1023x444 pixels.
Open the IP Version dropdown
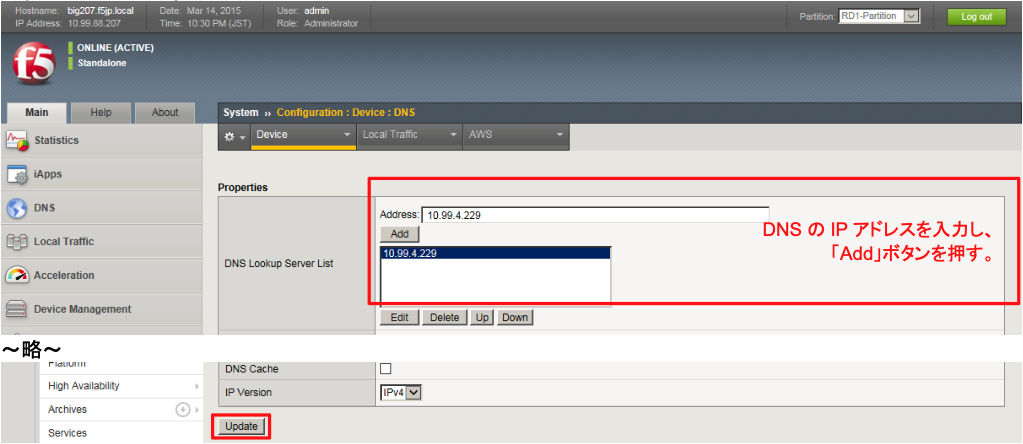tap(402, 392)
